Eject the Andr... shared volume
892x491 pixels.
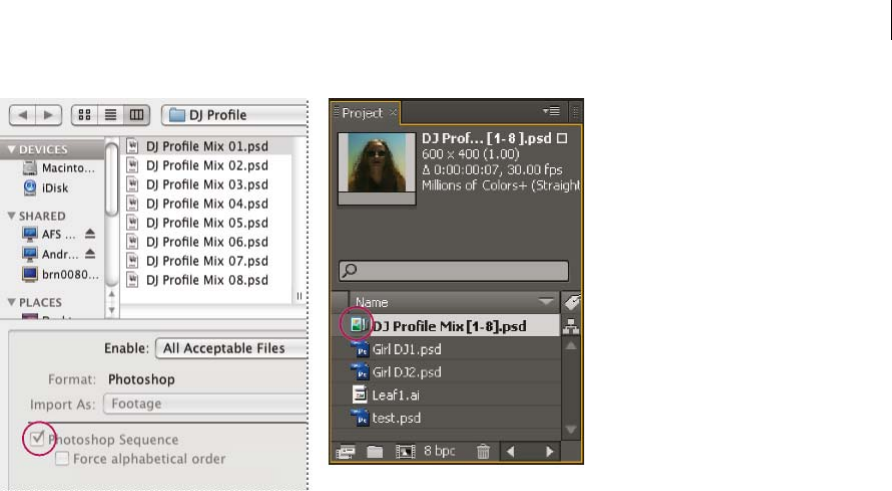(x=90, y=254)
